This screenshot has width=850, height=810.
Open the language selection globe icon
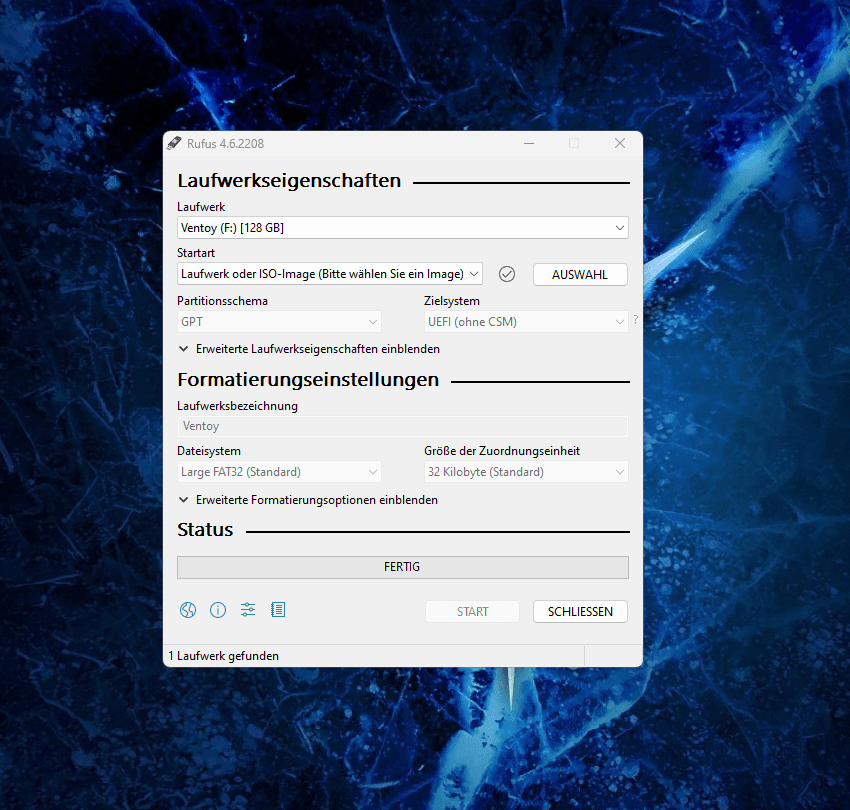point(188,610)
